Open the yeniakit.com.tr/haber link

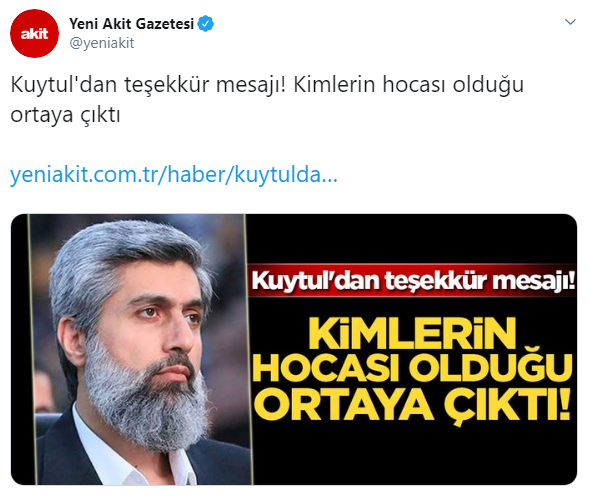[x=174, y=175]
